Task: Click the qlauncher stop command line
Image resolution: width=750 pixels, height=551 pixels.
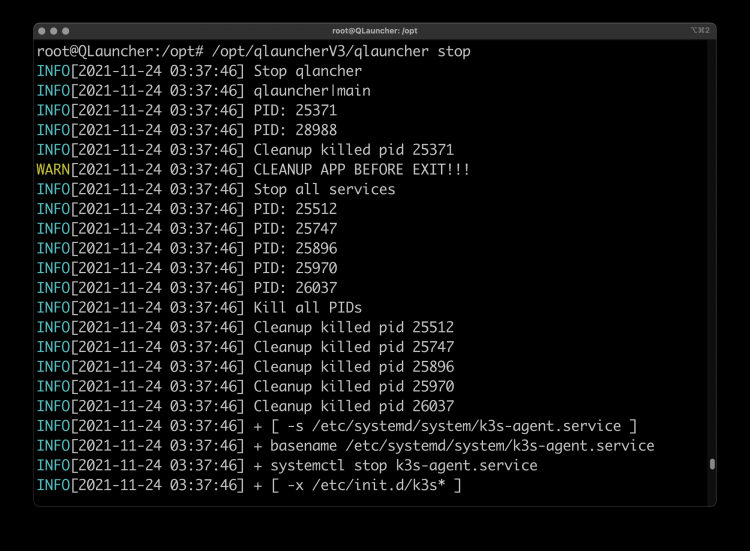Action: 253,51
